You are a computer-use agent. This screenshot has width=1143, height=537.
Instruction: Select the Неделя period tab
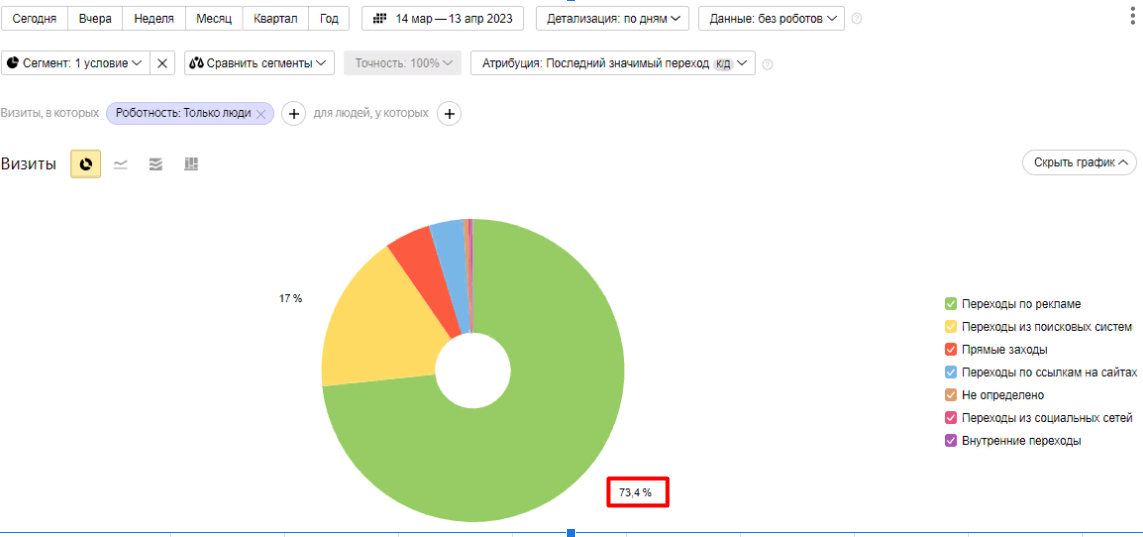pos(154,18)
